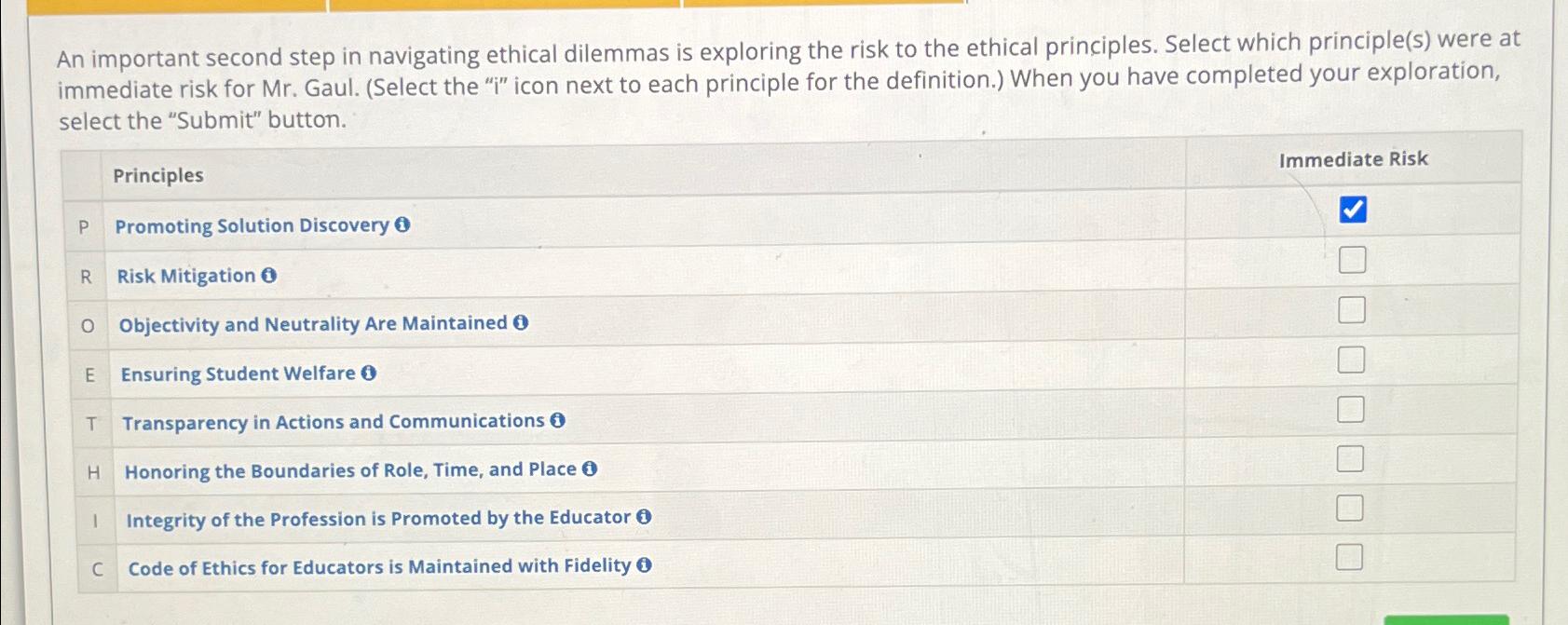
Task: Uncheck Promoting Solution Discovery immediate risk box
Action: click(1353, 210)
